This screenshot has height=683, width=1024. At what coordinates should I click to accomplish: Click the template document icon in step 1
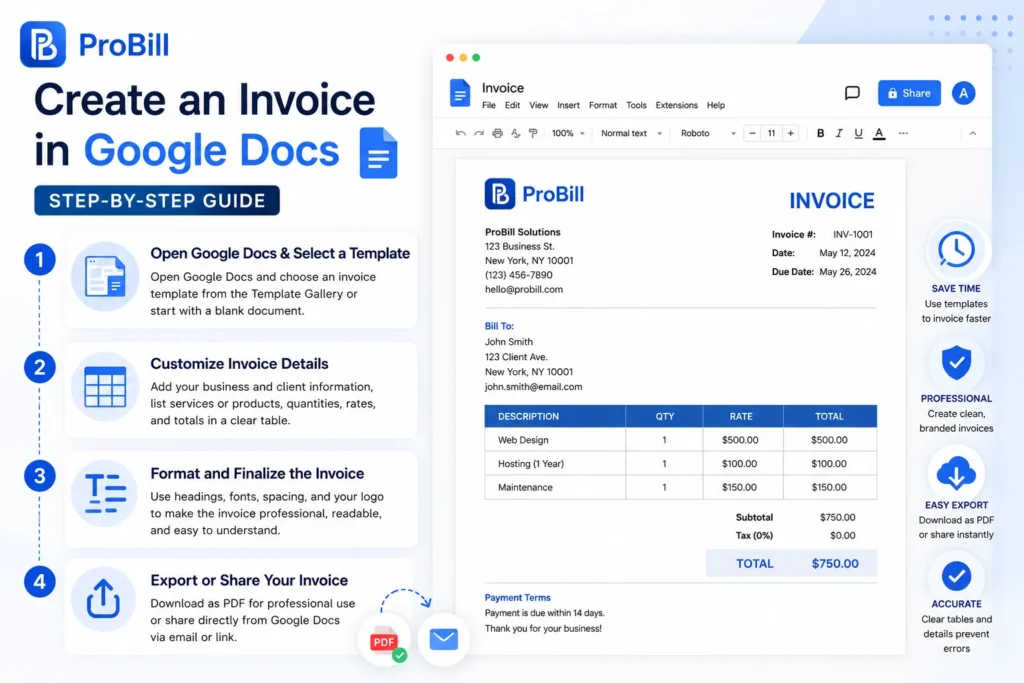(x=104, y=276)
